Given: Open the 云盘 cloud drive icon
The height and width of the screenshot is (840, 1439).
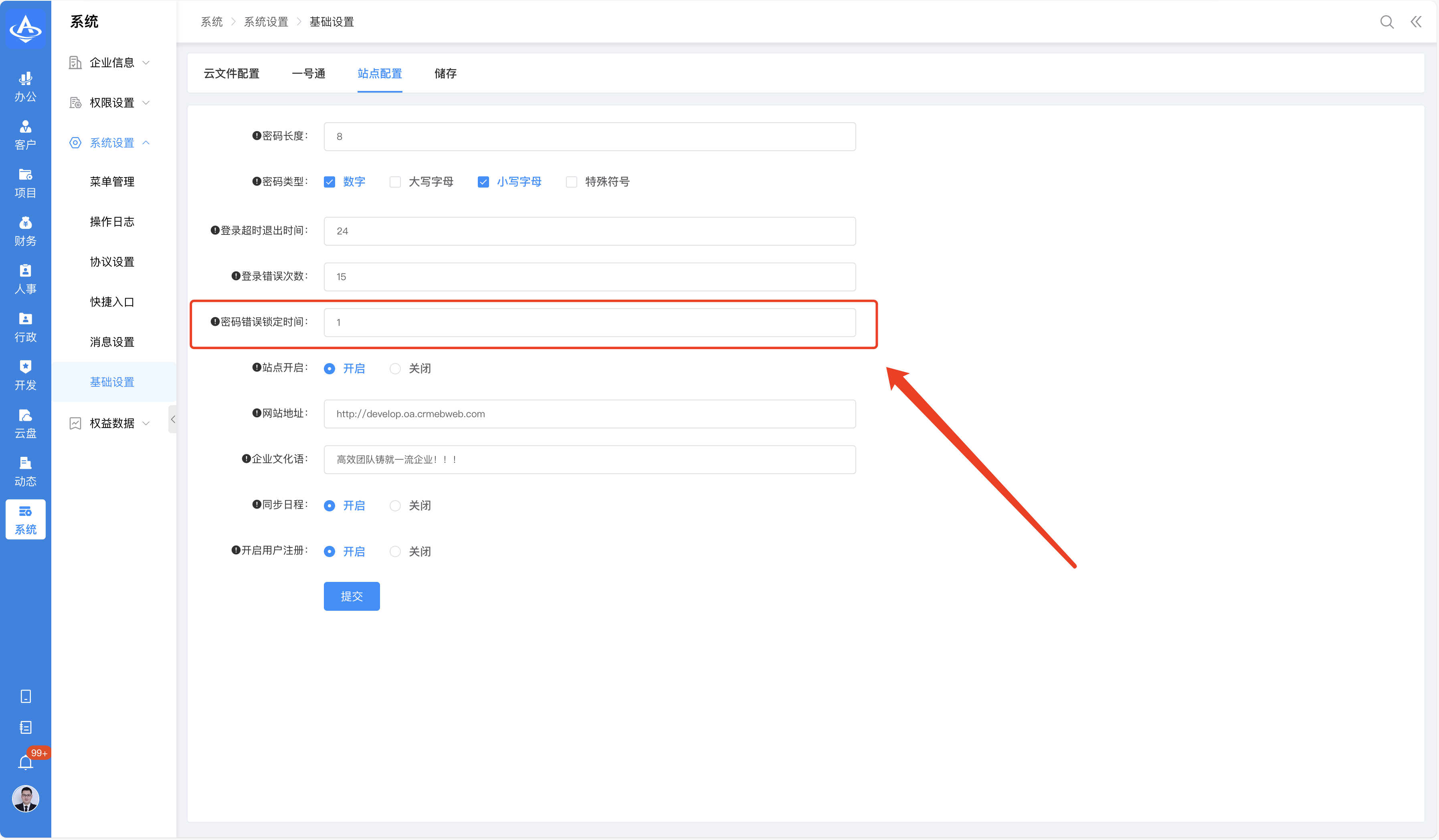Looking at the screenshot, I should pyautogui.click(x=25, y=423).
